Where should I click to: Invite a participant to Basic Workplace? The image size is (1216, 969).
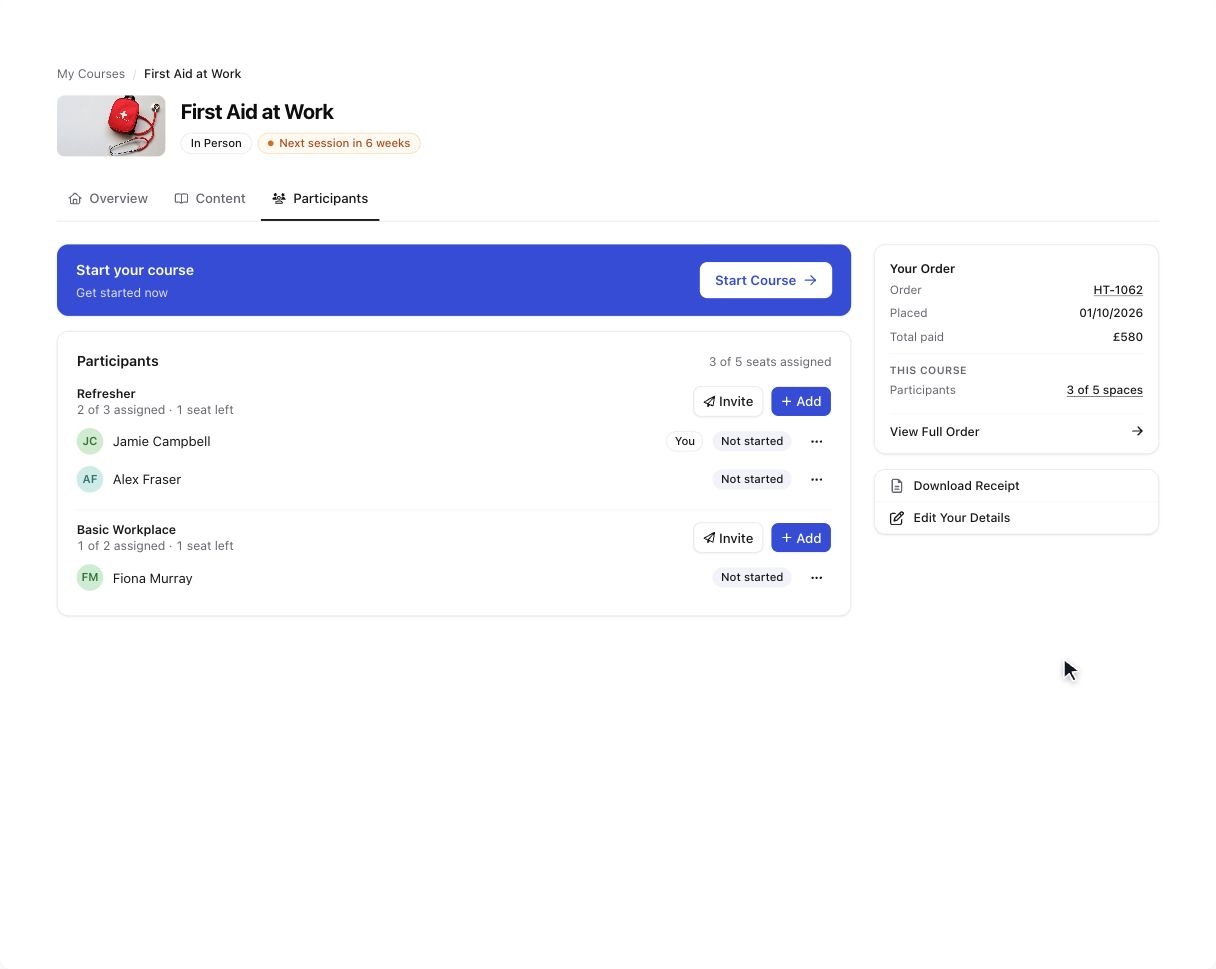pos(728,538)
